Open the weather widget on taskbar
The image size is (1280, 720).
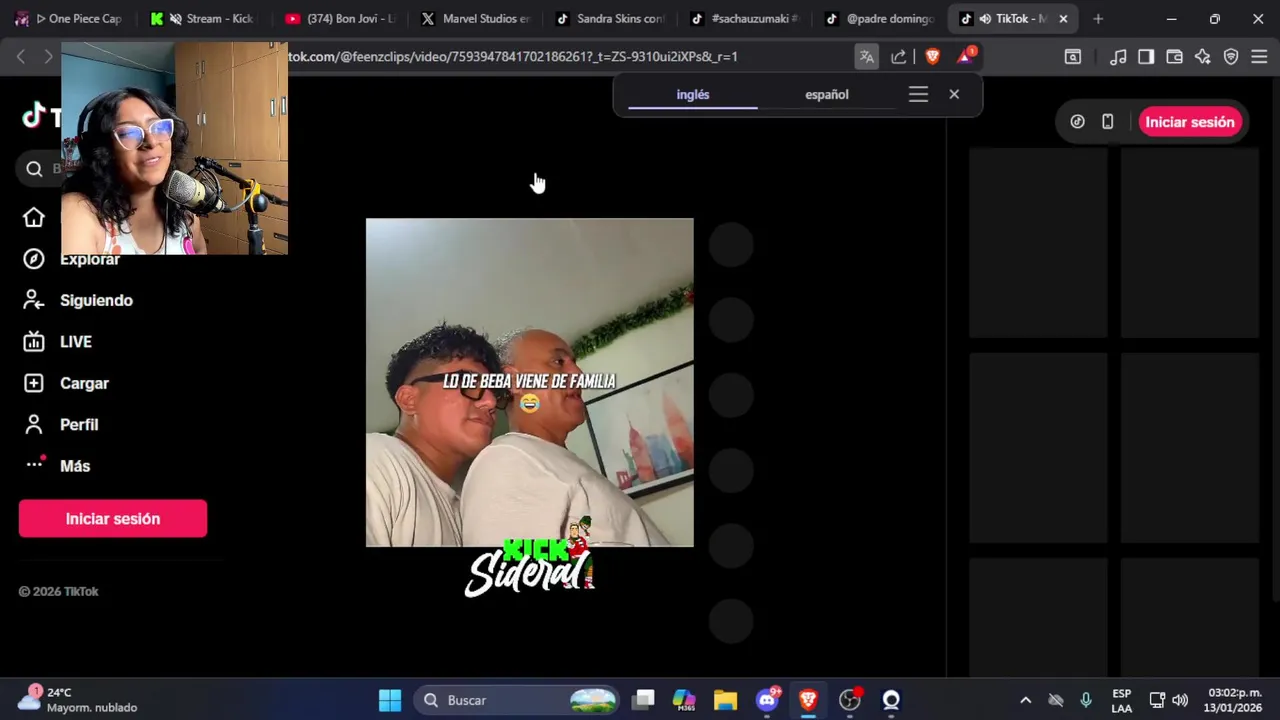point(78,700)
